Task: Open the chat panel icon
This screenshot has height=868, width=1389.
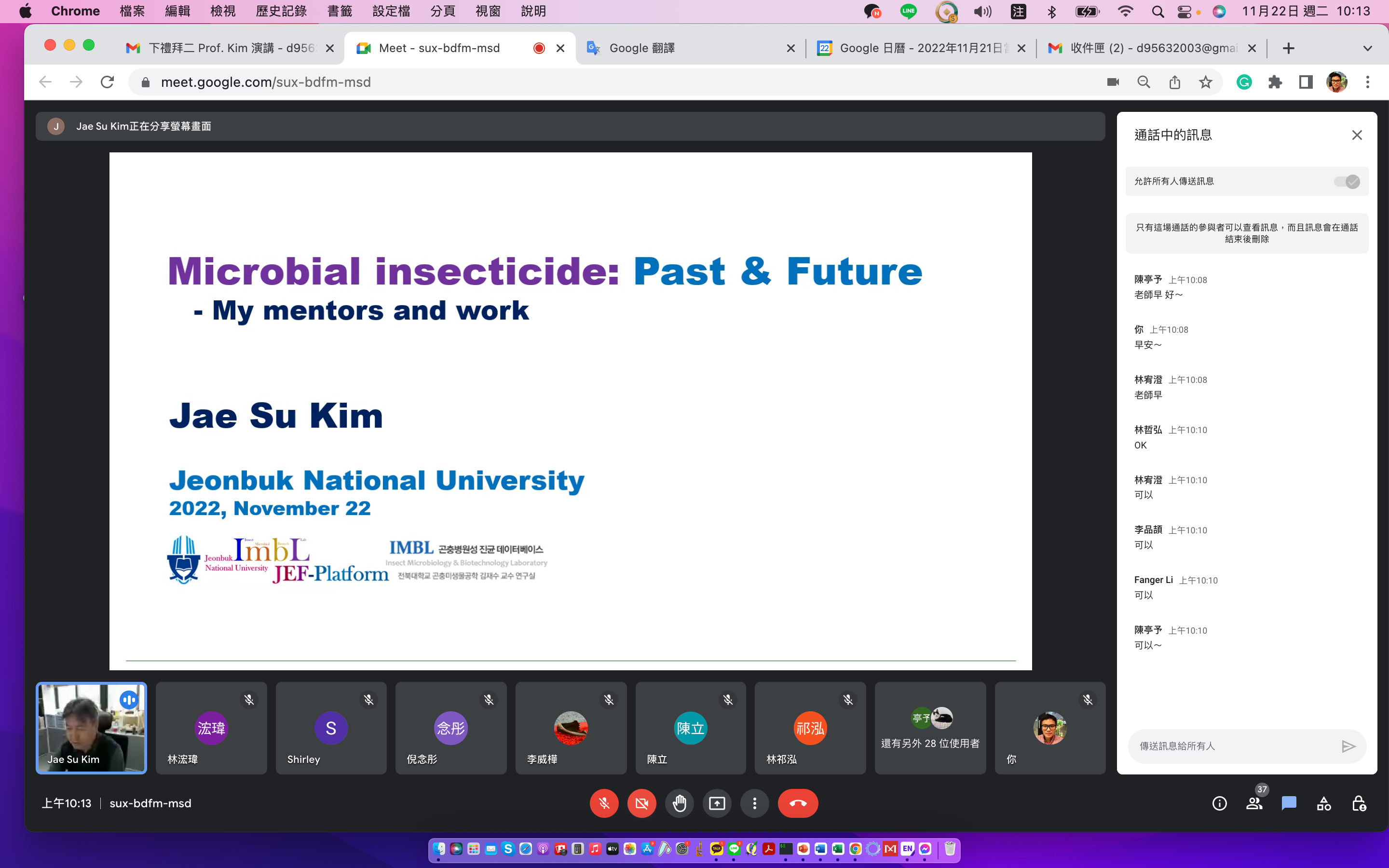Action: (1288, 804)
